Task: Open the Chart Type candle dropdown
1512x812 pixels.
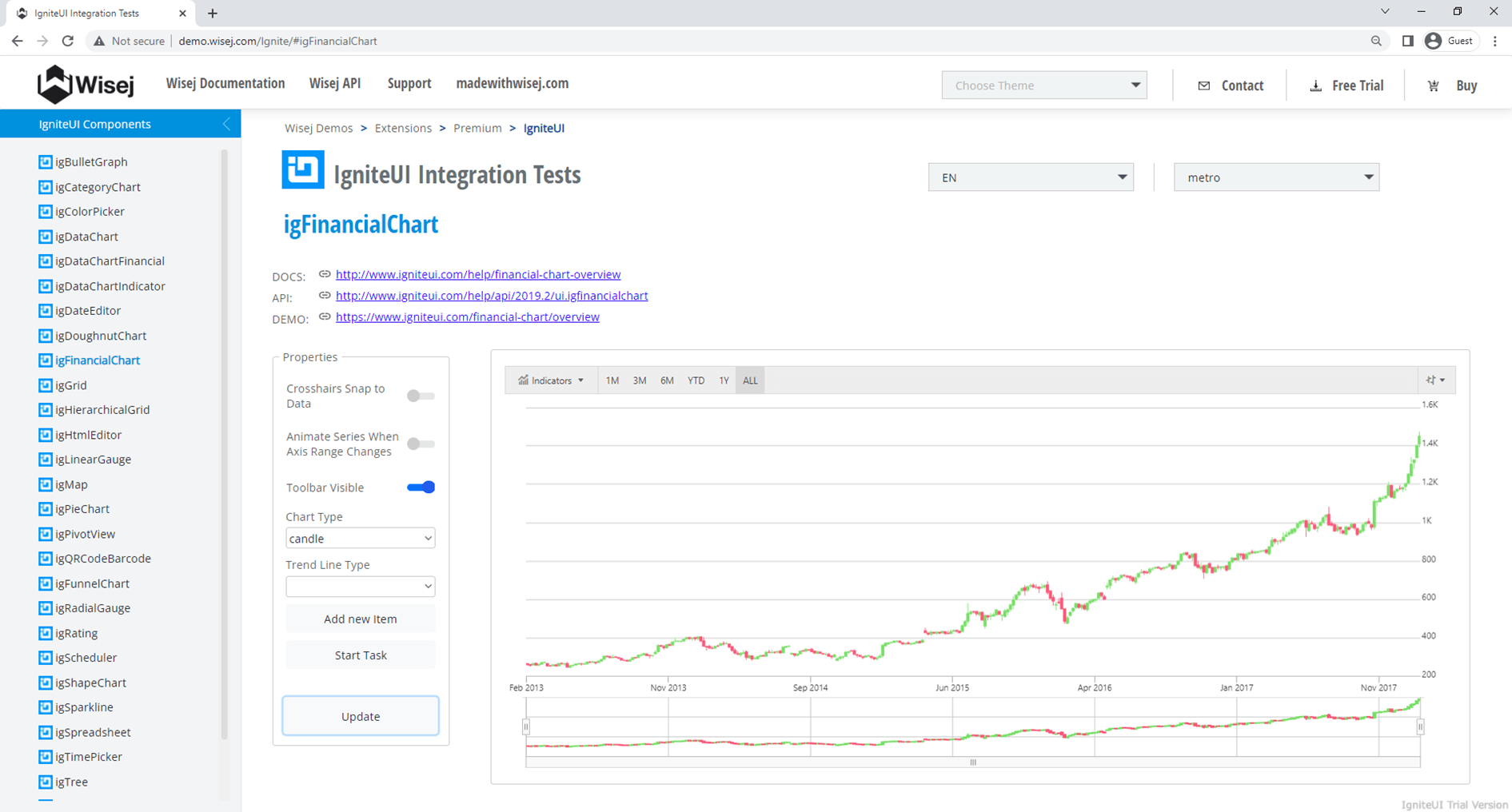Action: pos(360,539)
